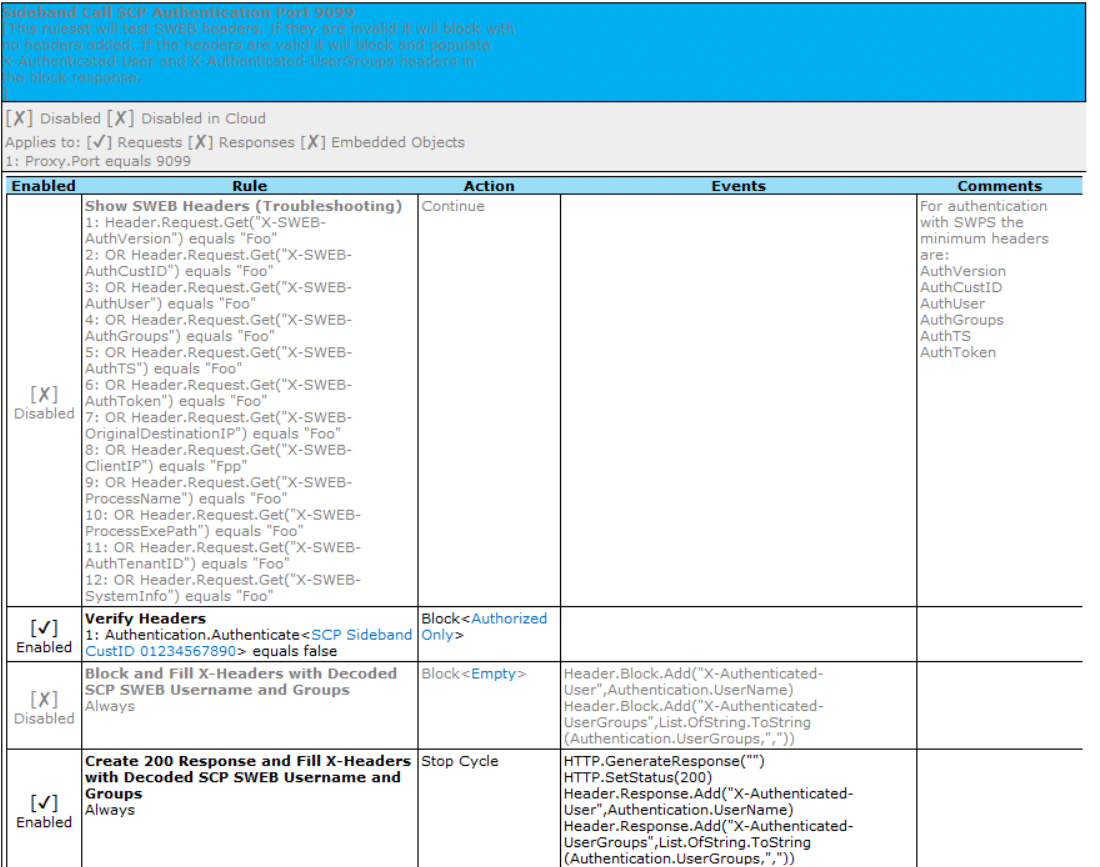Toggle the Disabled in Cloud checkbox
The height and width of the screenshot is (867, 1100).
(x=120, y=119)
